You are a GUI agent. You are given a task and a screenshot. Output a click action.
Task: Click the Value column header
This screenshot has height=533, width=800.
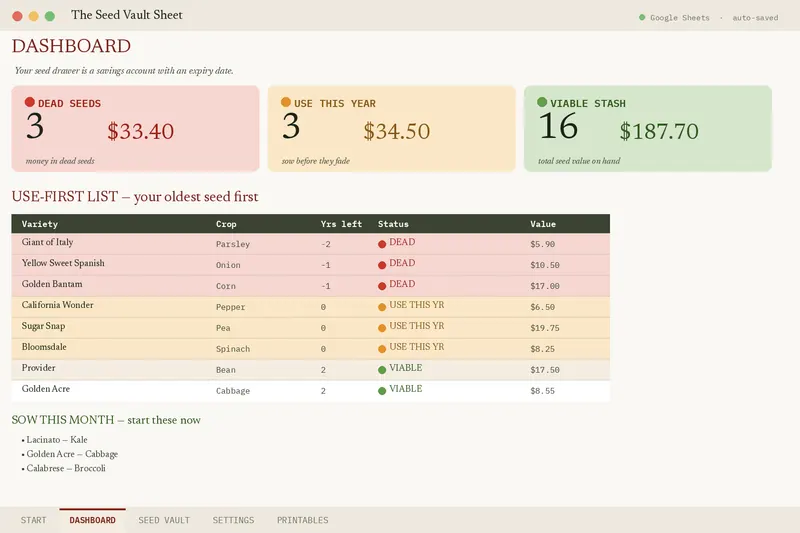coord(543,224)
